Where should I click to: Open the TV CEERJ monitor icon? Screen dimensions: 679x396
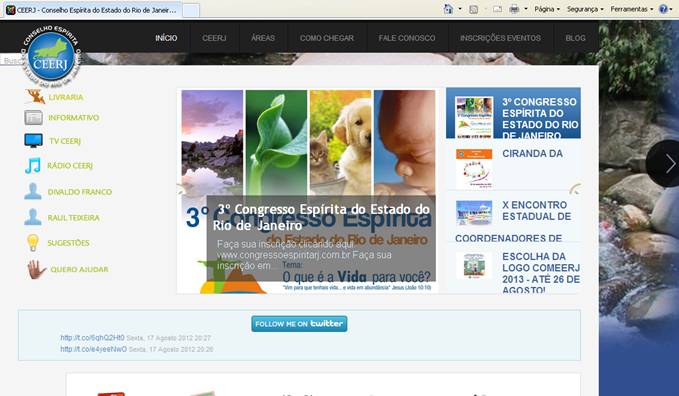click(x=33, y=140)
